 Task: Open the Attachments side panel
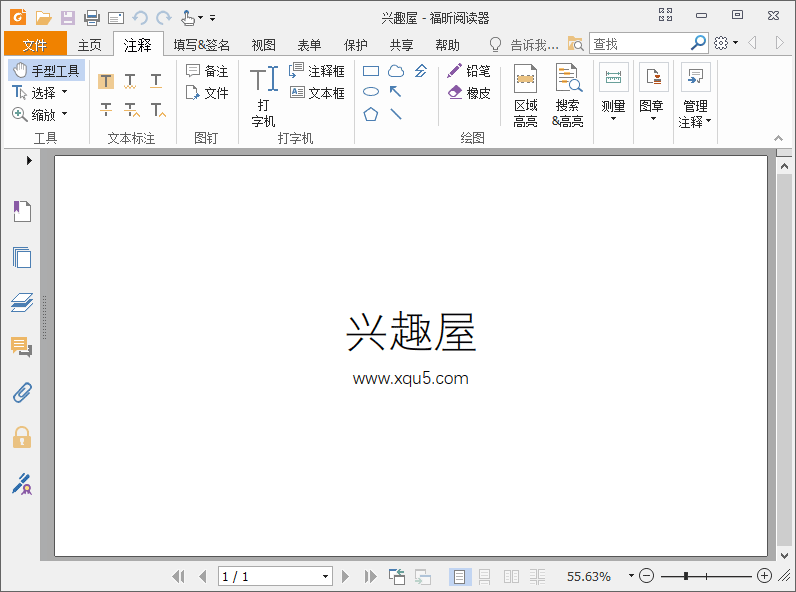(22, 392)
